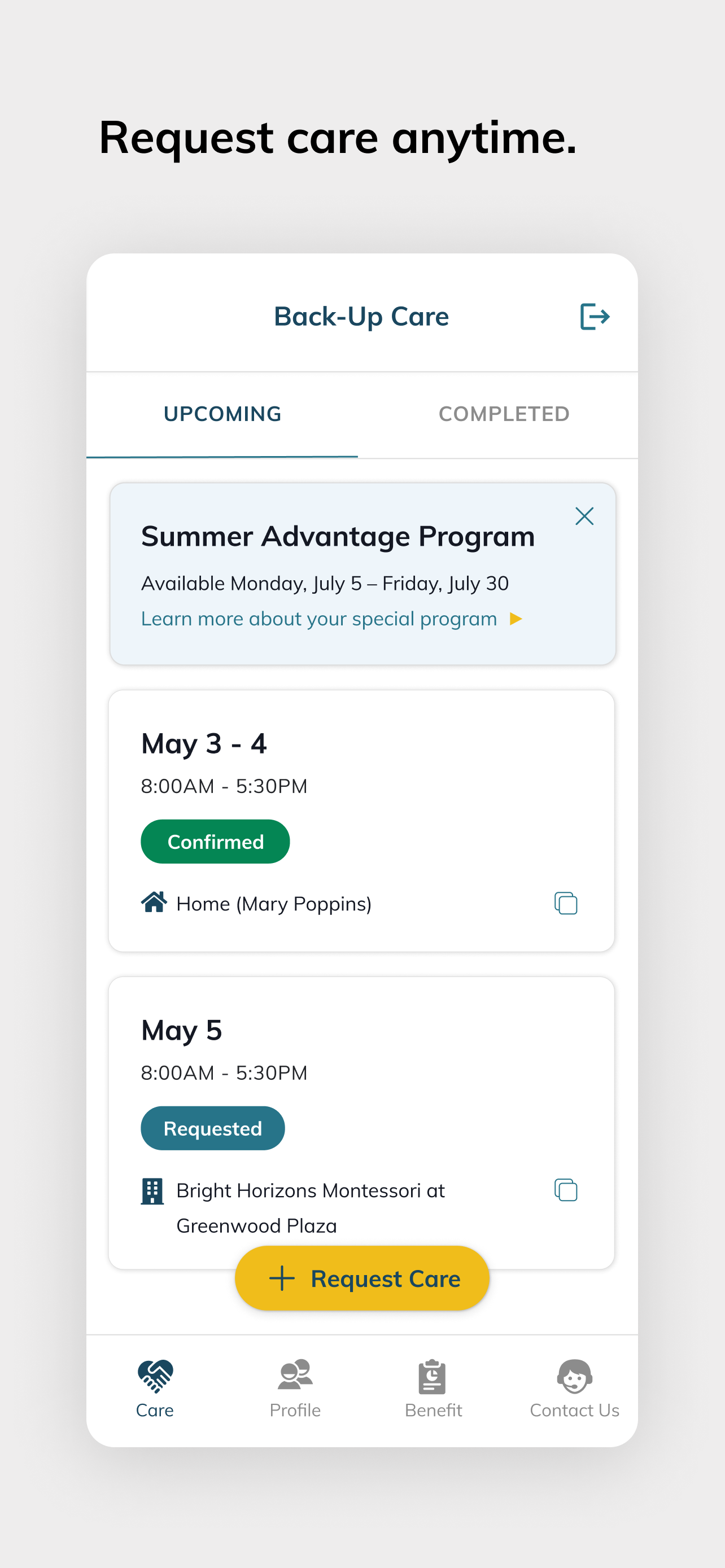The image size is (725, 1568).
Task: Select Bright Horizons Montessori at Greenwood Plaza
Action: 311,1208
